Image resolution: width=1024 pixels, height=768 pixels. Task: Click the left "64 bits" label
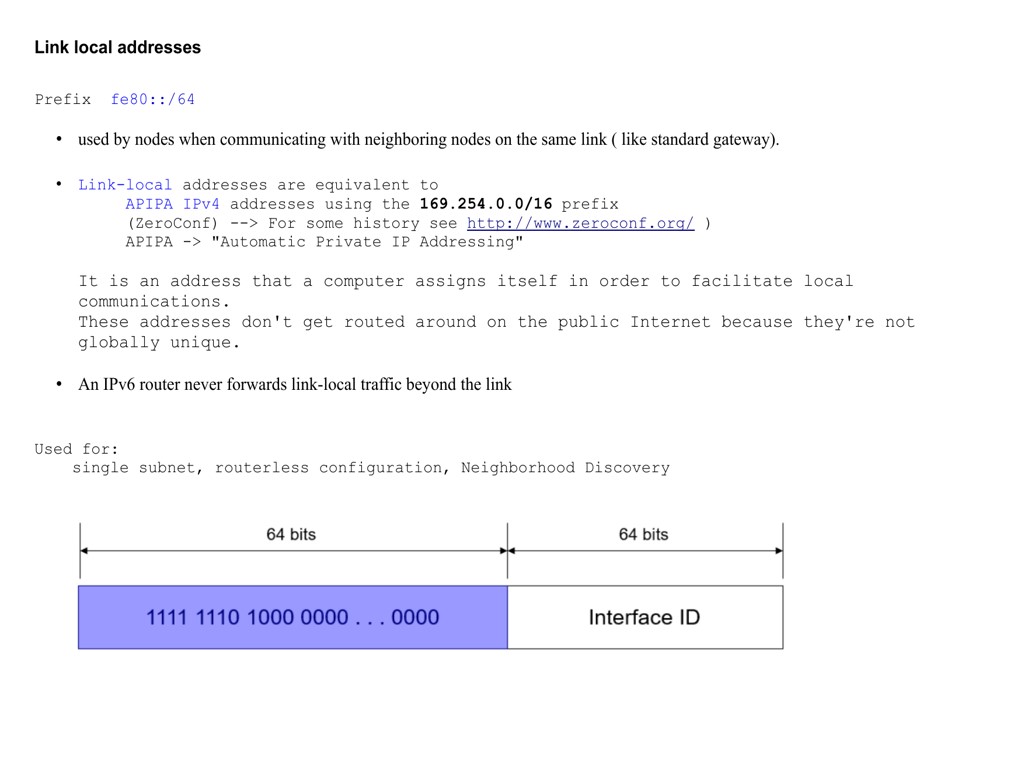point(291,534)
